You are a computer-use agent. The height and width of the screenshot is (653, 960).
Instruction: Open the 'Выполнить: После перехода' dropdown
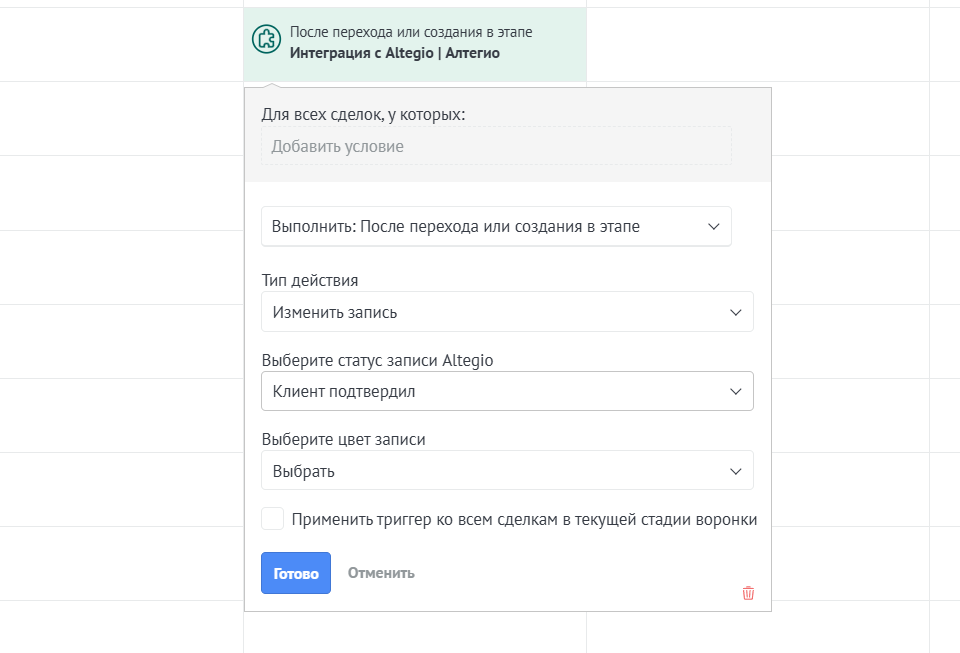496,226
